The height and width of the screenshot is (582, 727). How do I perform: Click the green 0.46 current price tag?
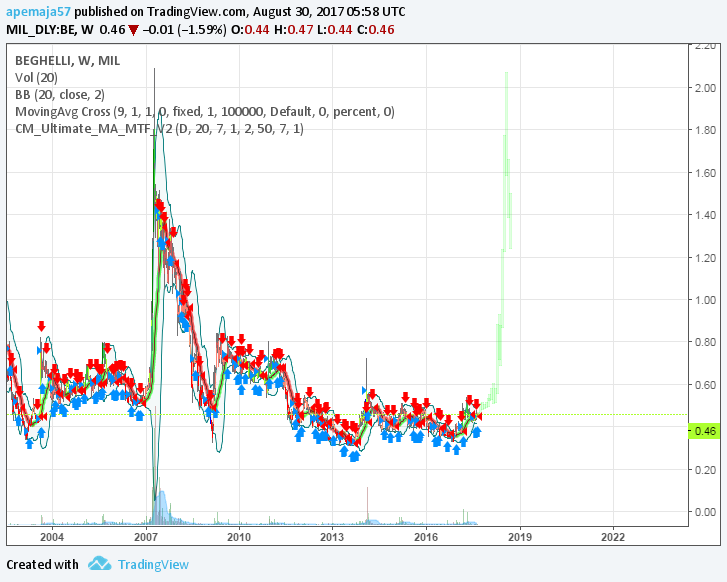pyautogui.click(x=705, y=431)
